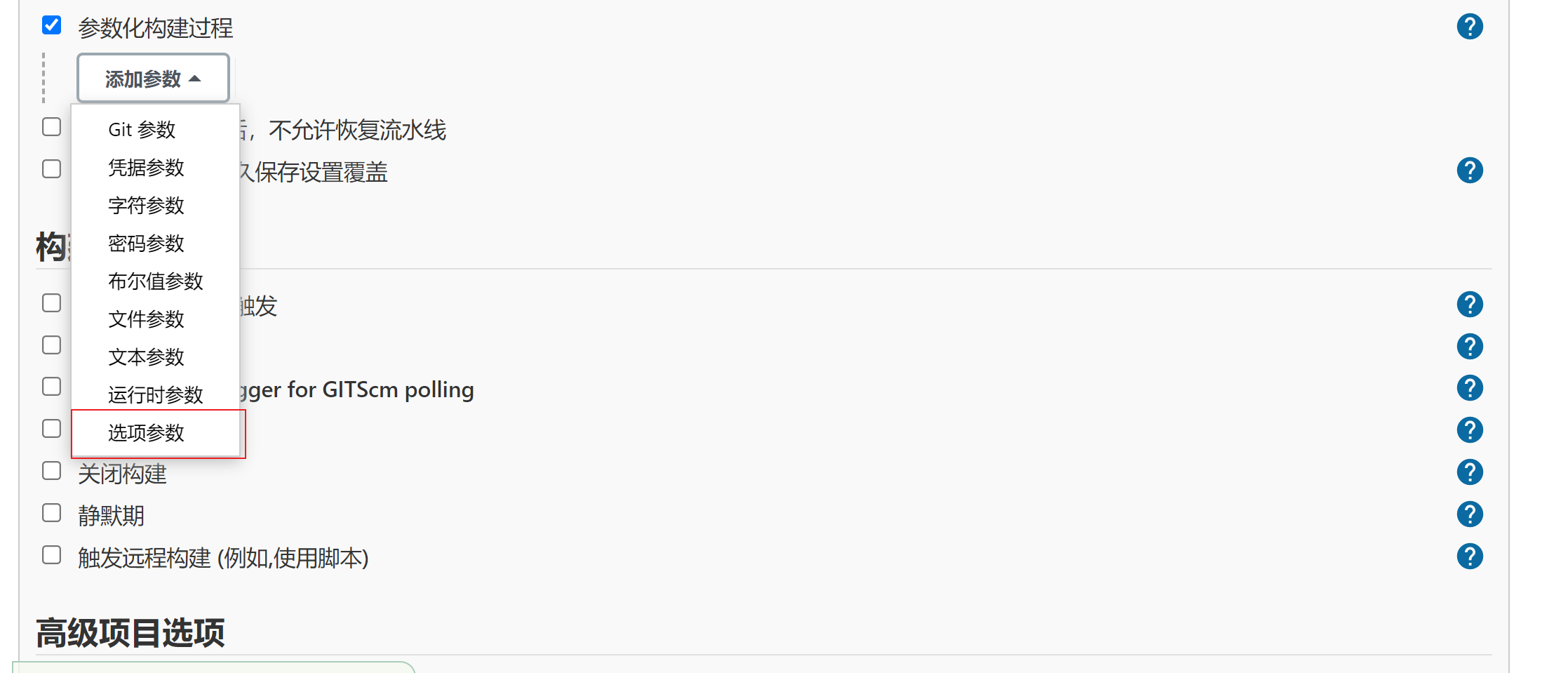This screenshot has width=1568, height=673.
Task: Tick the 静默期 checkbox
Action: 52,513
